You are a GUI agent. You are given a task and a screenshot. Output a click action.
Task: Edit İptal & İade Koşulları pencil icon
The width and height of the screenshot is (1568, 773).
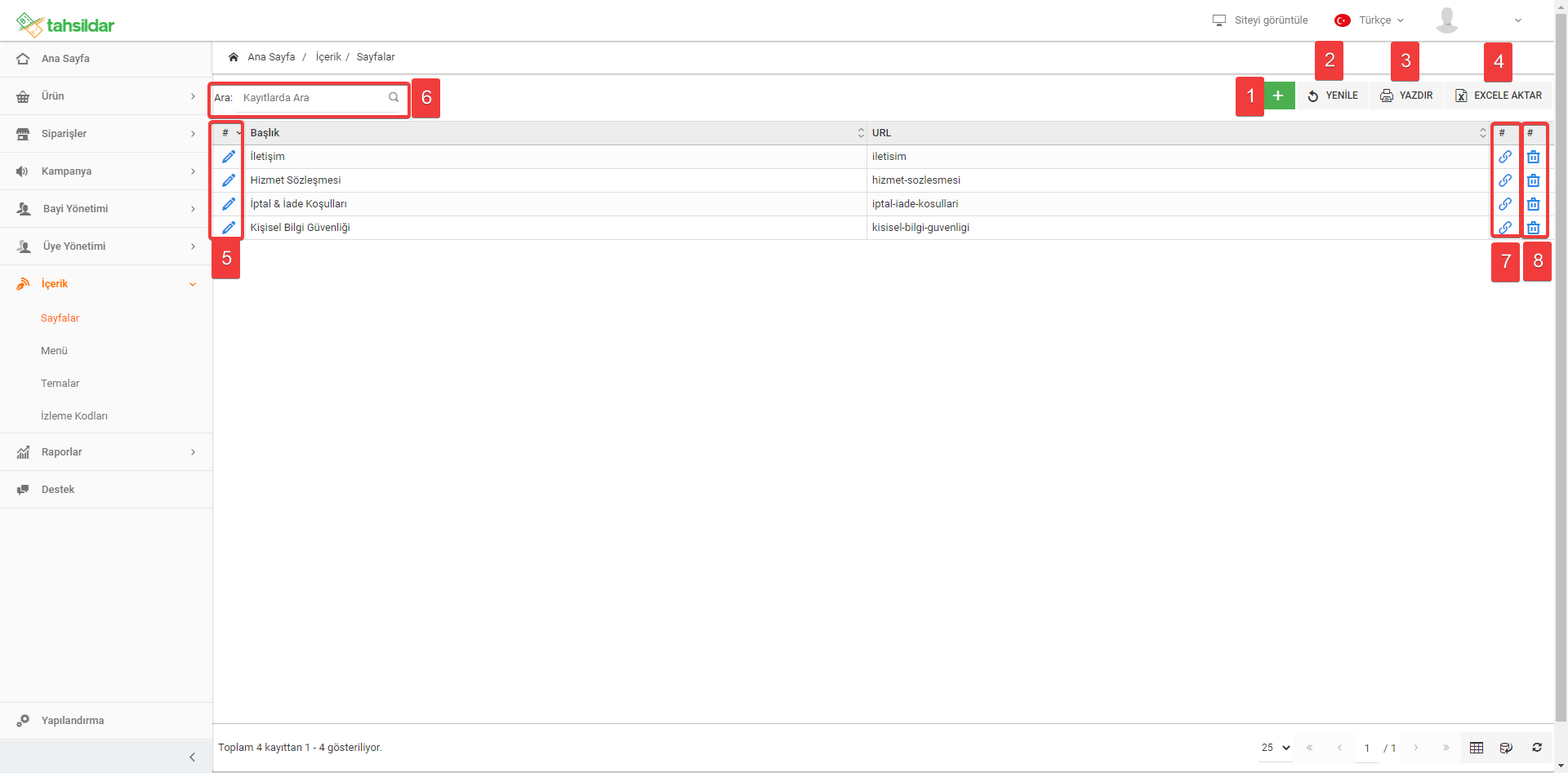click(x=229, y=204)
